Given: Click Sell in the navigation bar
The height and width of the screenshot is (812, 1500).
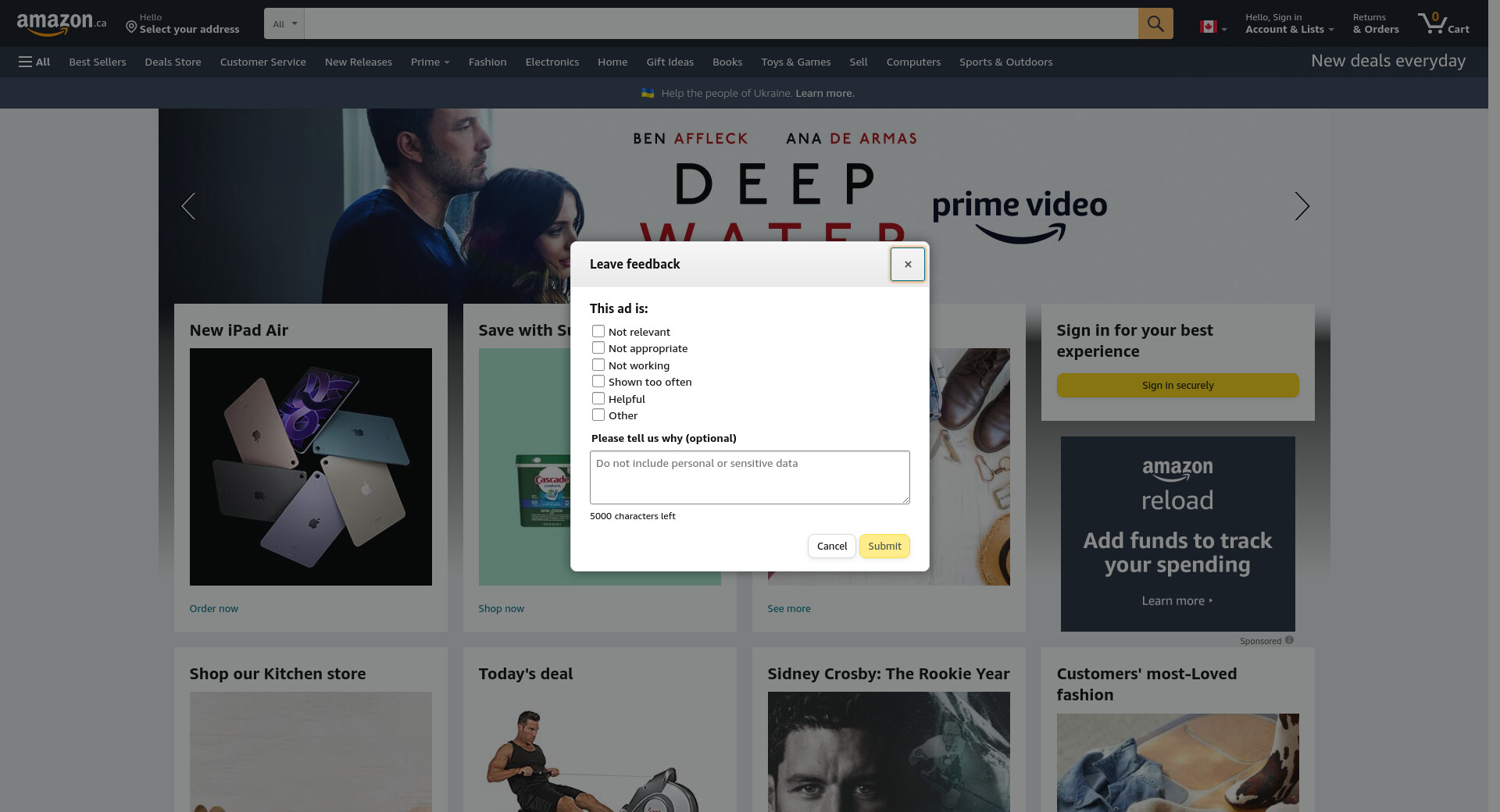Looking at the screenshot, I should click(859, 62).
